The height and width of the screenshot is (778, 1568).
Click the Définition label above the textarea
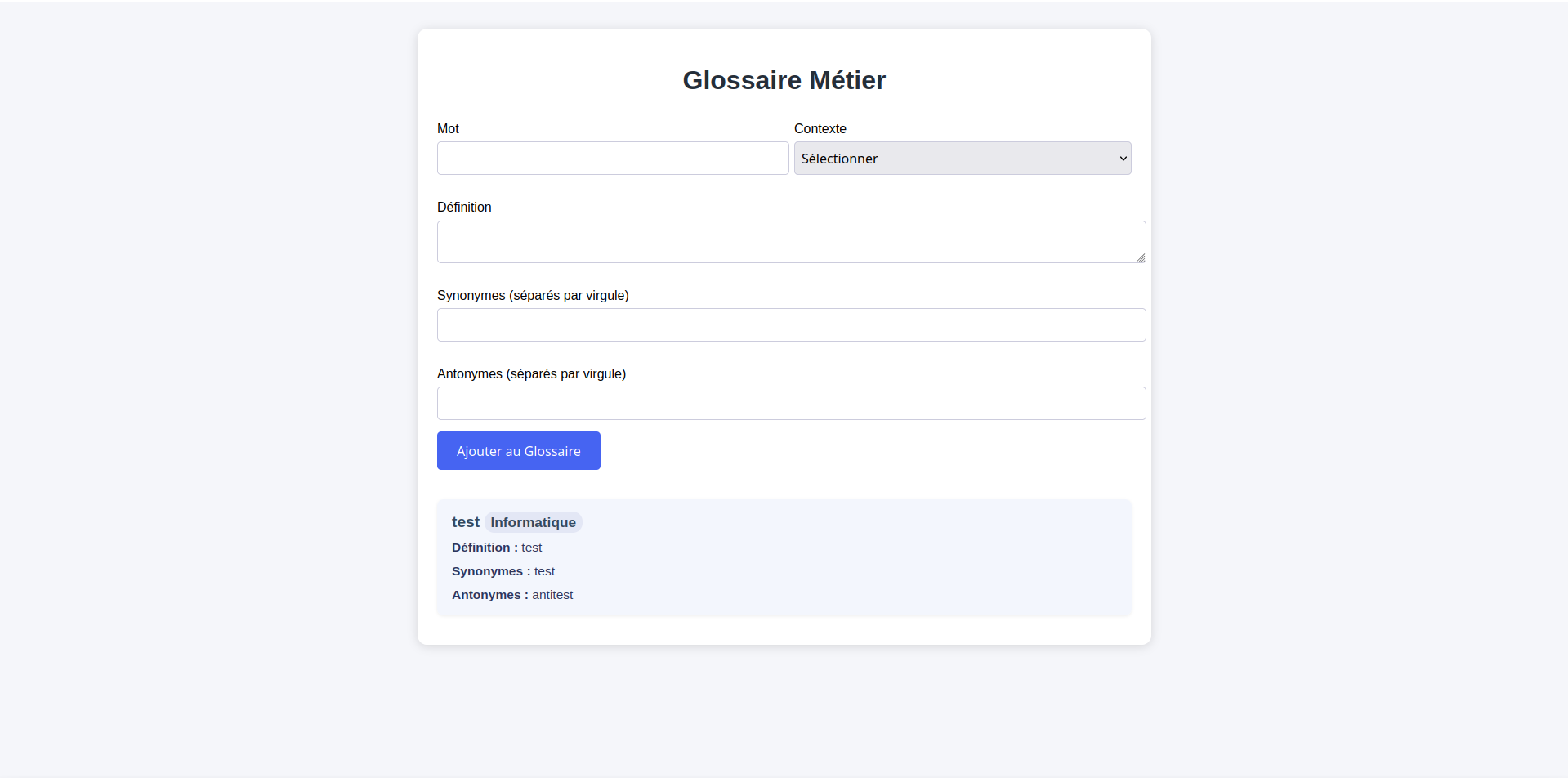pyautogui.click(x=464, y=208)
